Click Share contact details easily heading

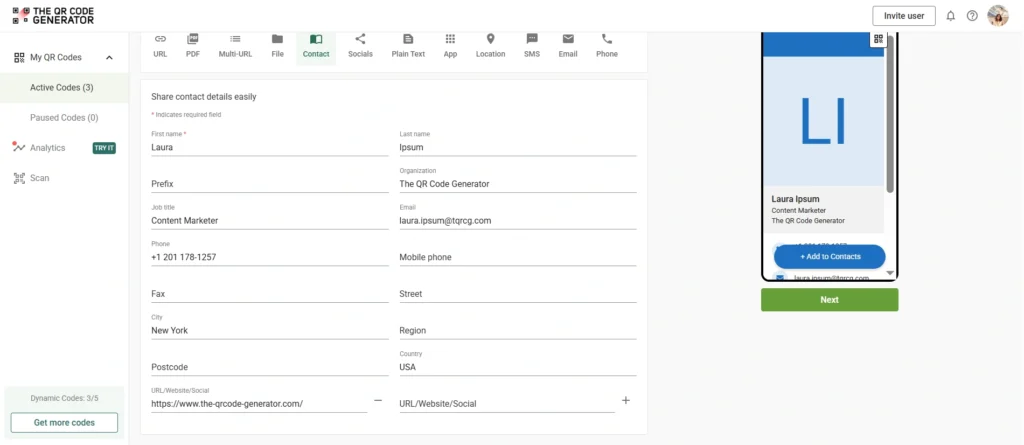tap(204, 97)
